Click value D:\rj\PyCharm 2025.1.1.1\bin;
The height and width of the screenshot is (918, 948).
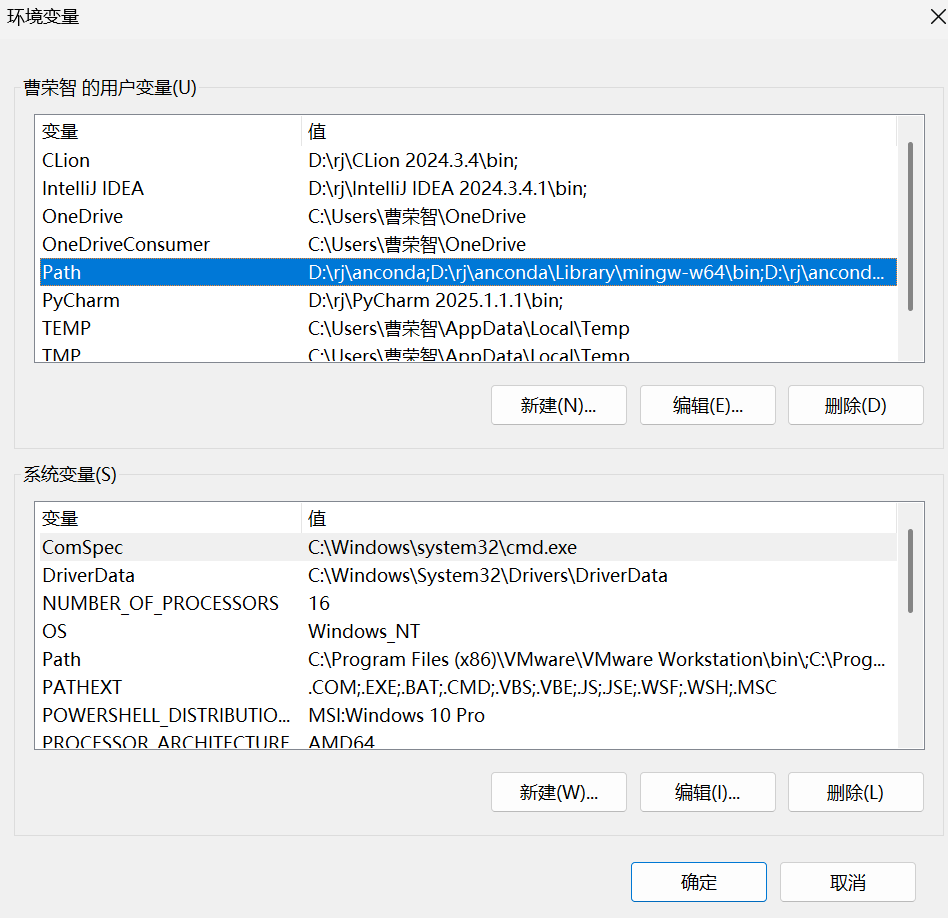pos(435,301)
